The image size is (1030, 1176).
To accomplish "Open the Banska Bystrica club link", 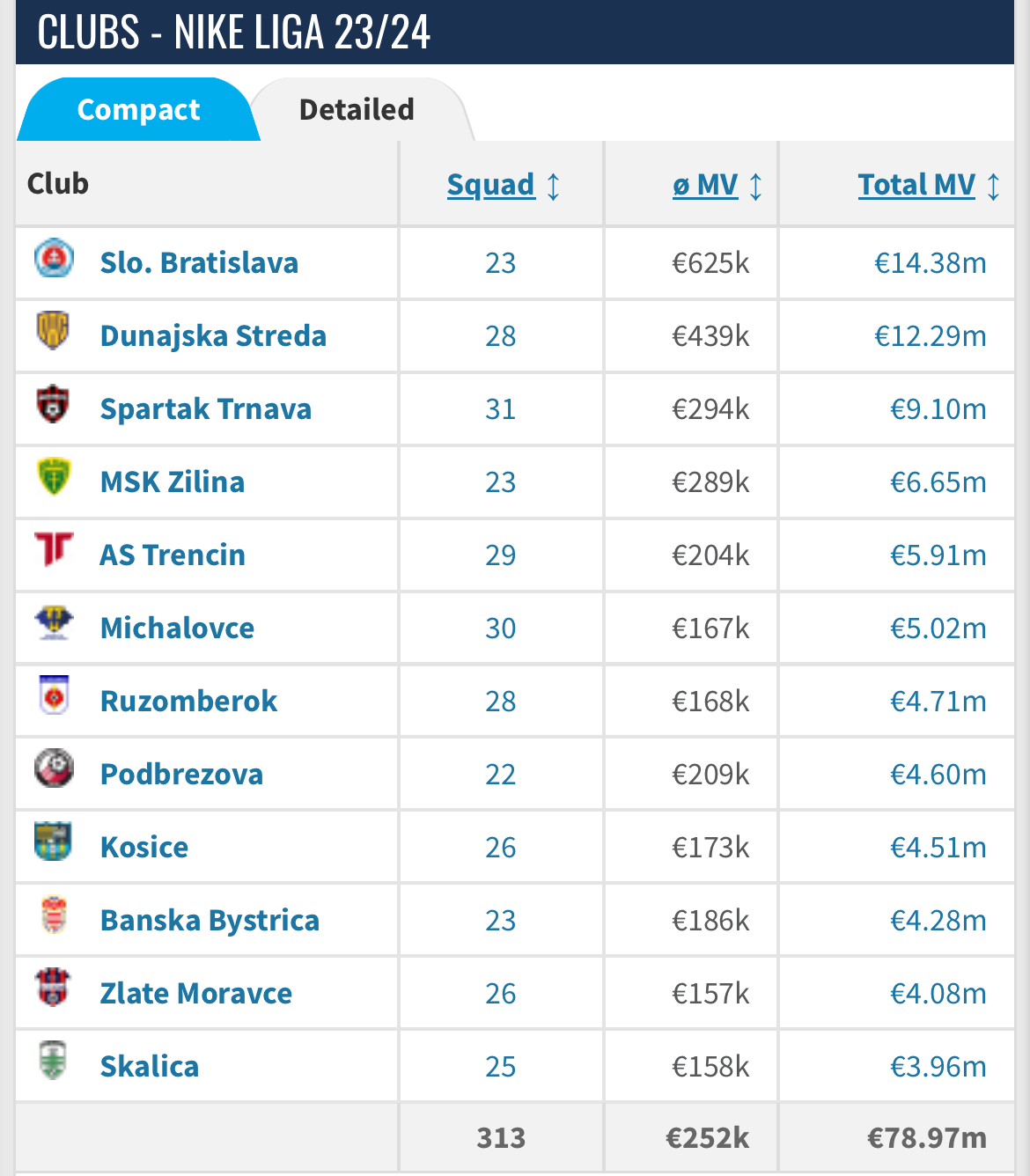I will click(x=210, y=920).
